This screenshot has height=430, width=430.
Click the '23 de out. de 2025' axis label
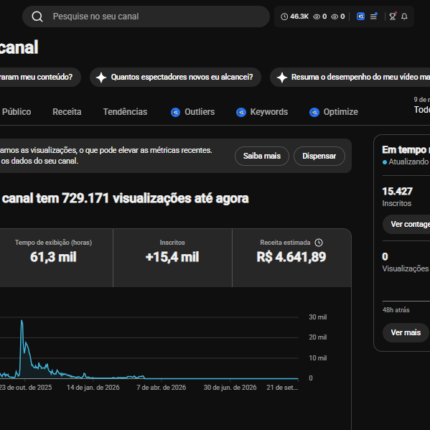26,388
